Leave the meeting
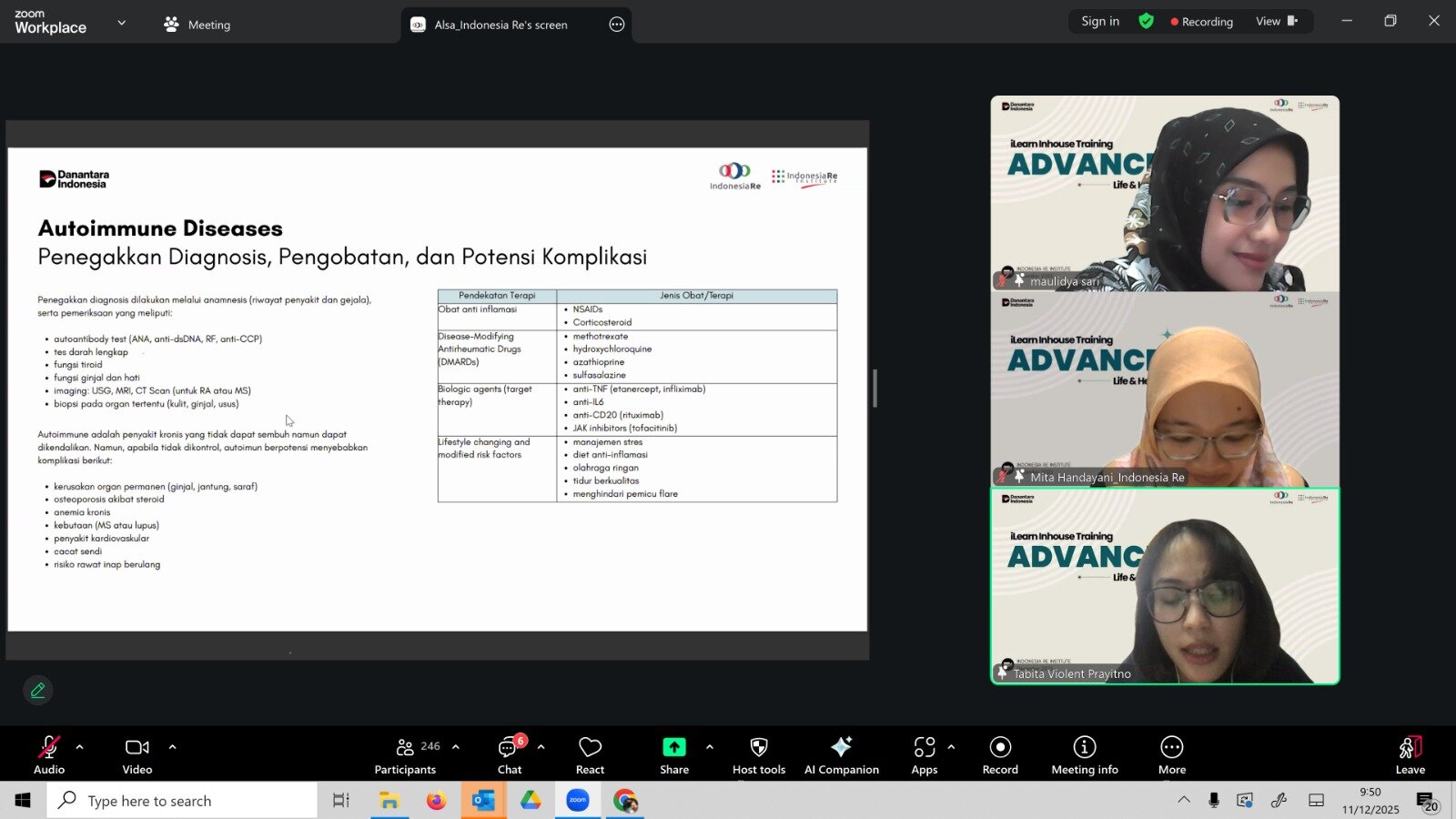1456x819 pixels. point(1410,755)
